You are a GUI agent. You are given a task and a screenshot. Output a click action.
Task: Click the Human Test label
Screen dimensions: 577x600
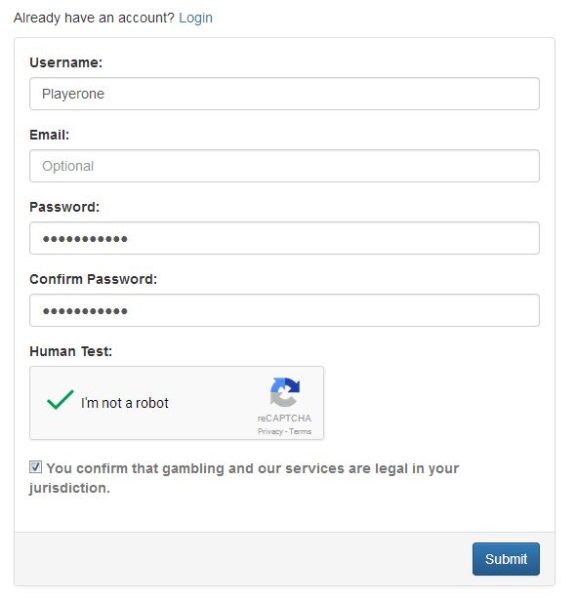(x=71, y=351)
